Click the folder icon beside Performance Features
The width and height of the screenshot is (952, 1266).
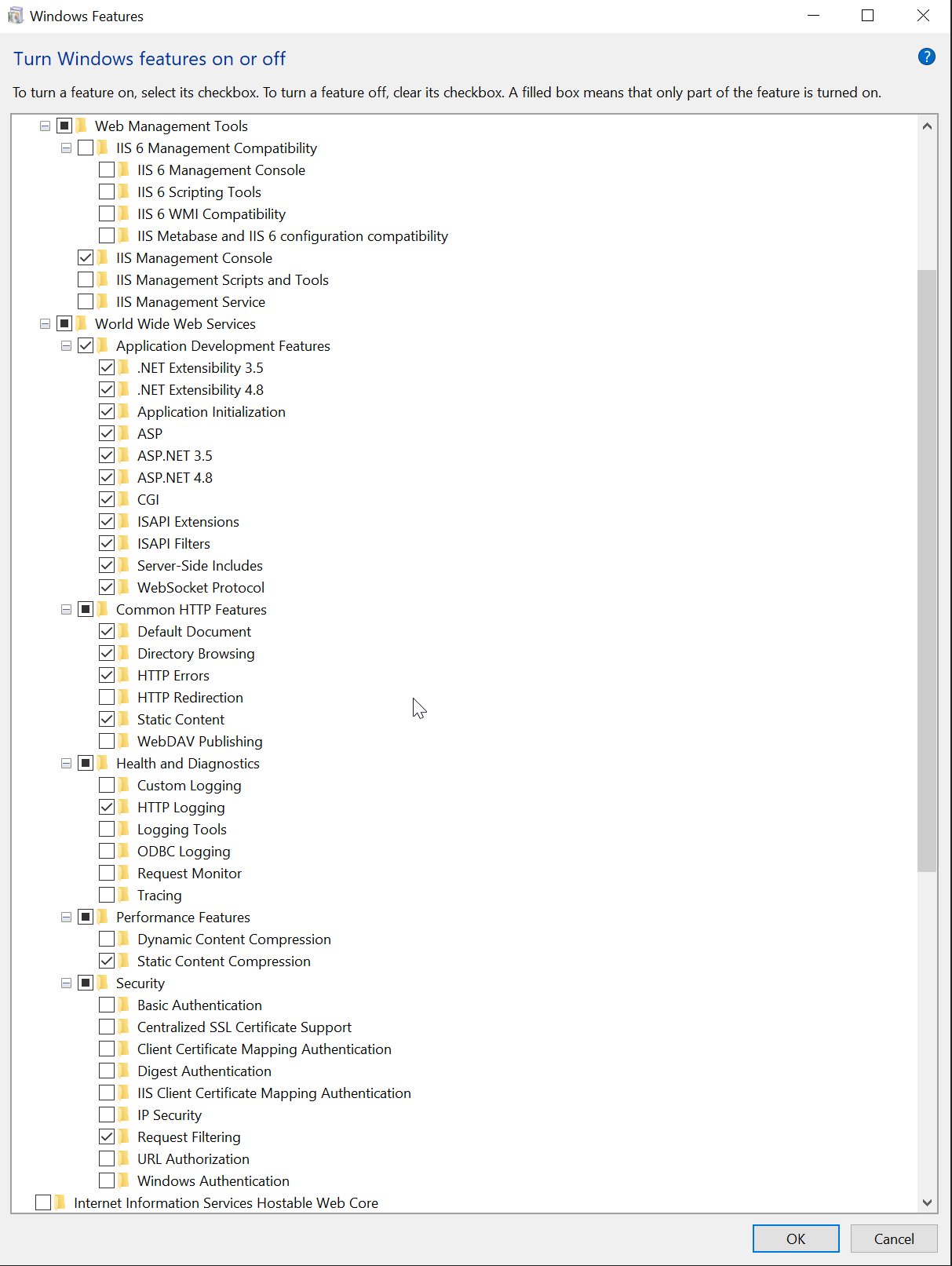pyautogui.click(x=104, y=917)
